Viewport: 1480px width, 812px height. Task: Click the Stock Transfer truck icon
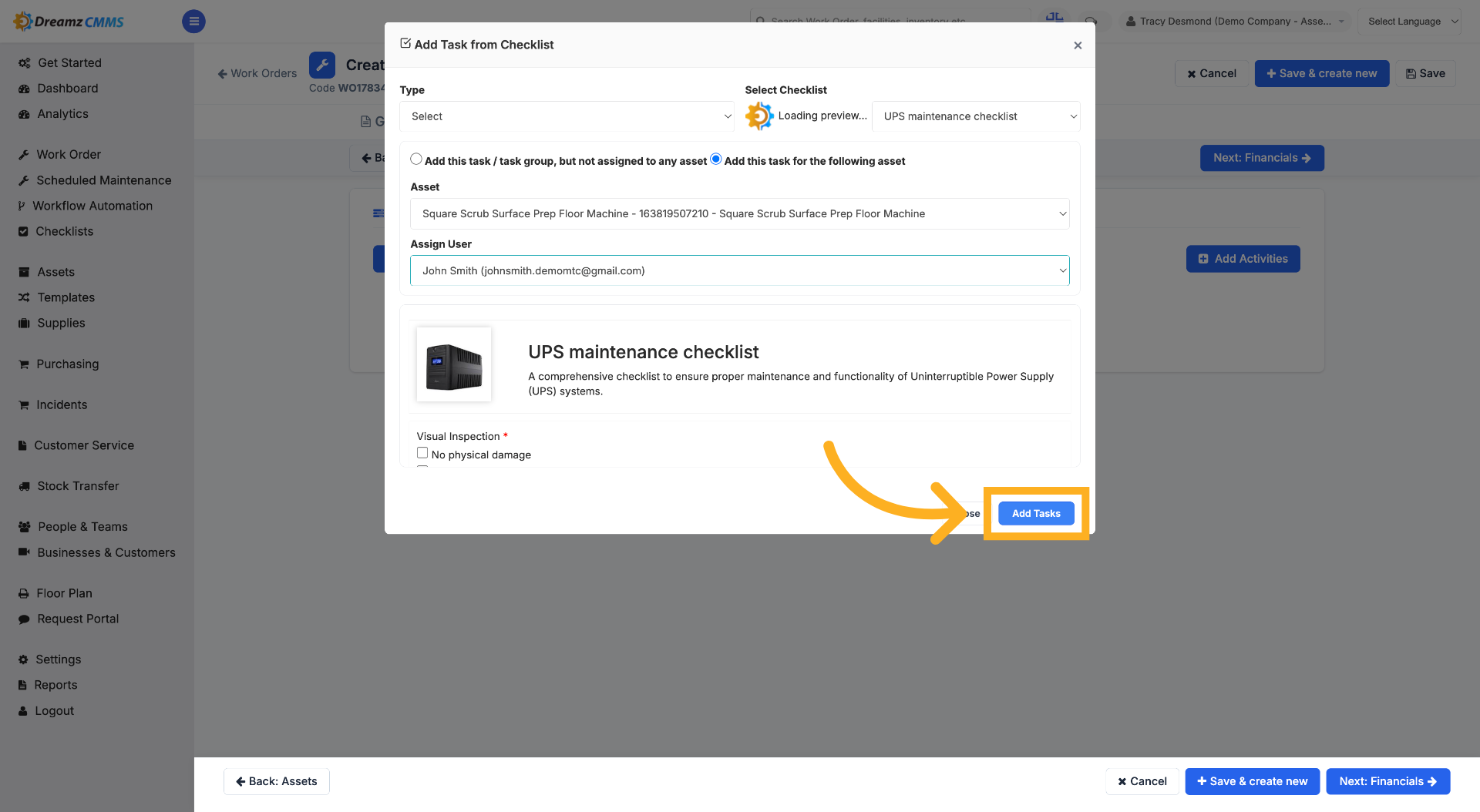point(24,487)
